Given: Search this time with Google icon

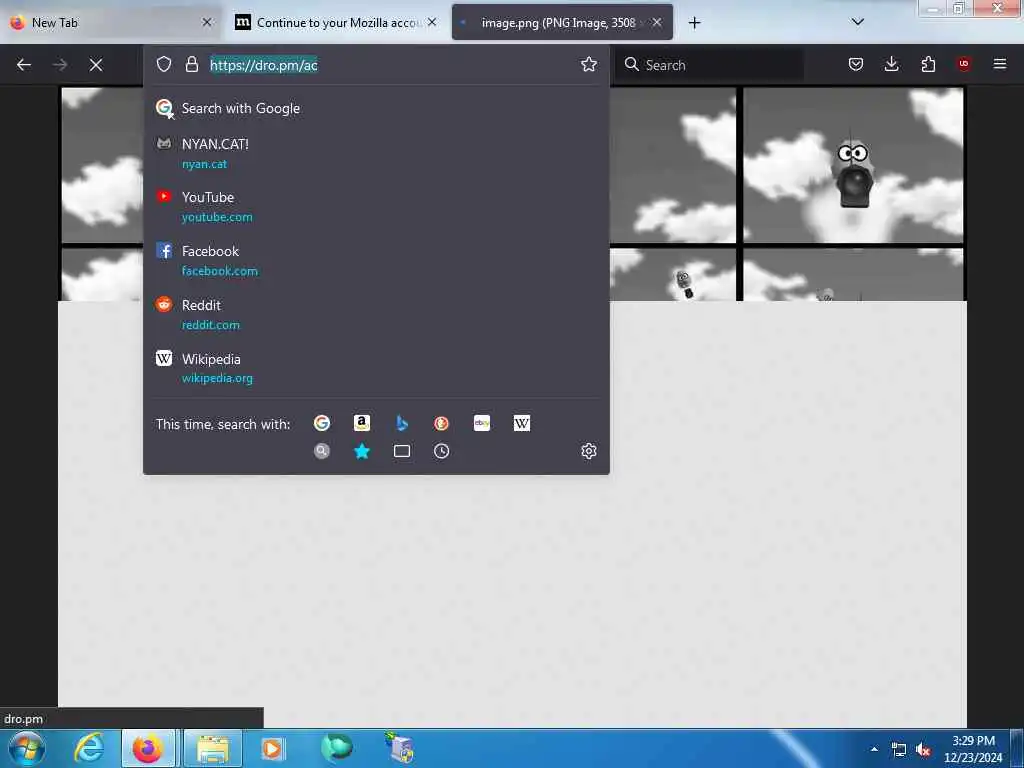Looking at the screenshot, I should [322, 423].
